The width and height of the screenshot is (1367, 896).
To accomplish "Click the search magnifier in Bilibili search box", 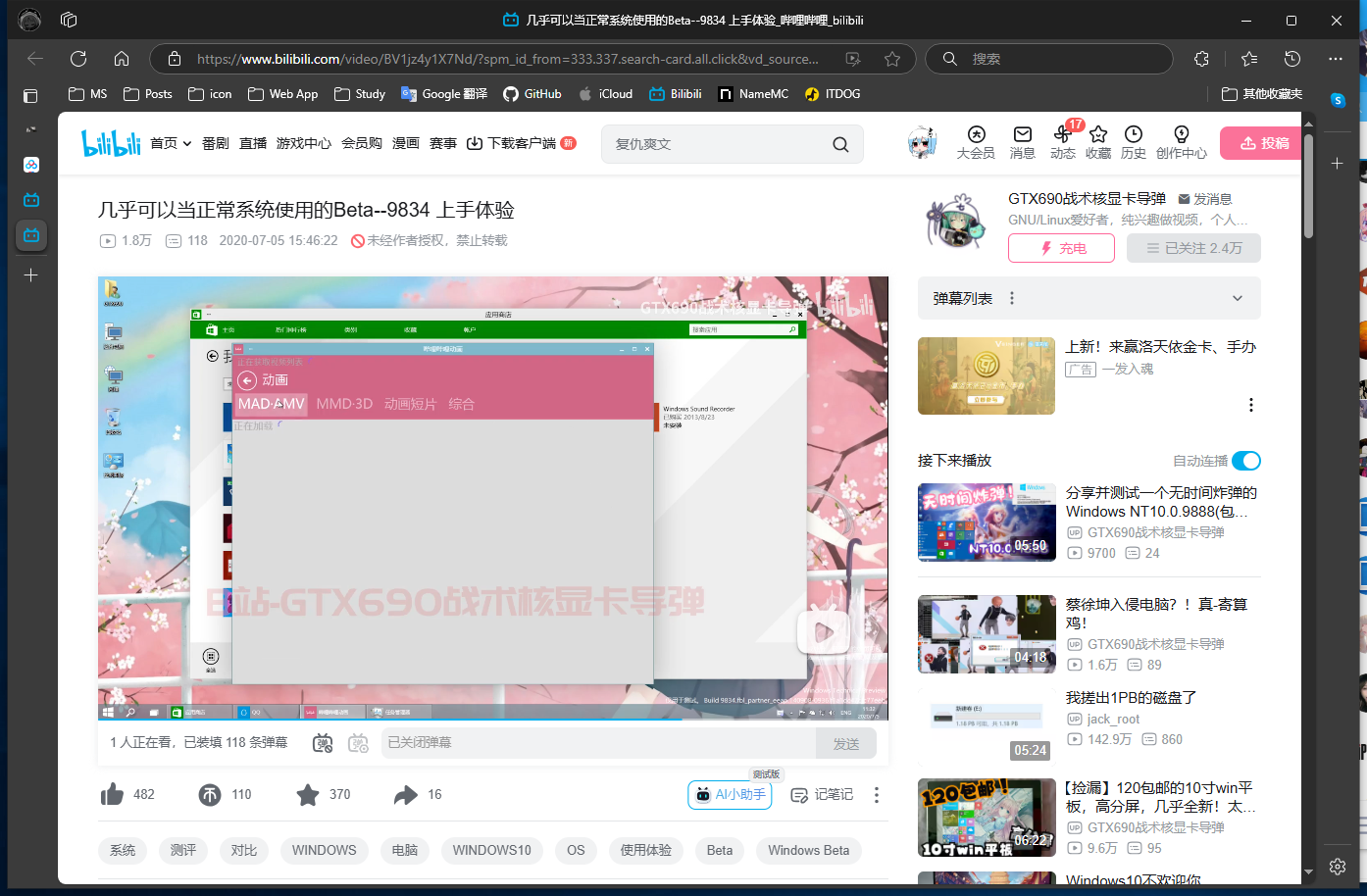I will [x=840, y=144].
